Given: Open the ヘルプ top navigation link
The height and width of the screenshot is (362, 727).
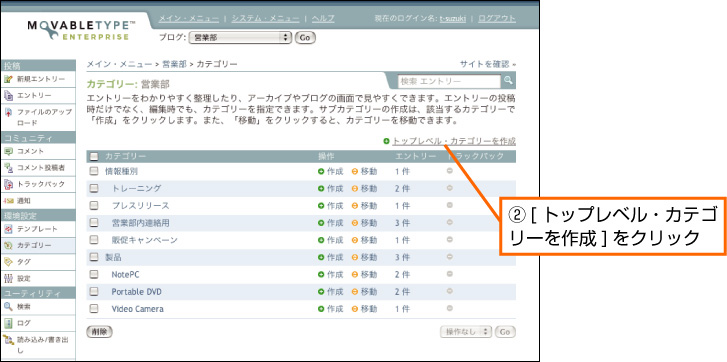Looking at the screenshot, I should [323, 19].
